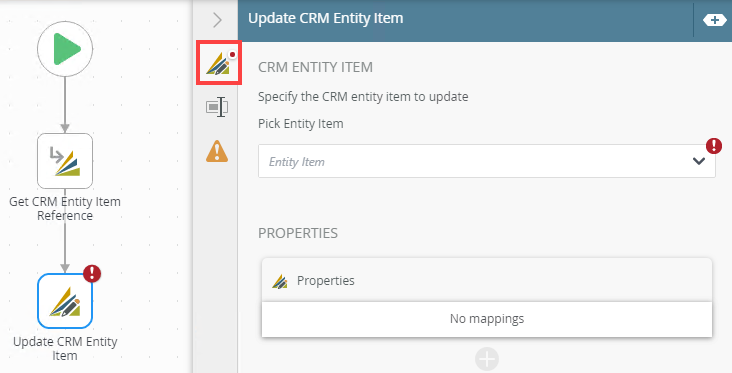
Task: Click the Update CRM Entity Item step label
Action: coord(65,349)
